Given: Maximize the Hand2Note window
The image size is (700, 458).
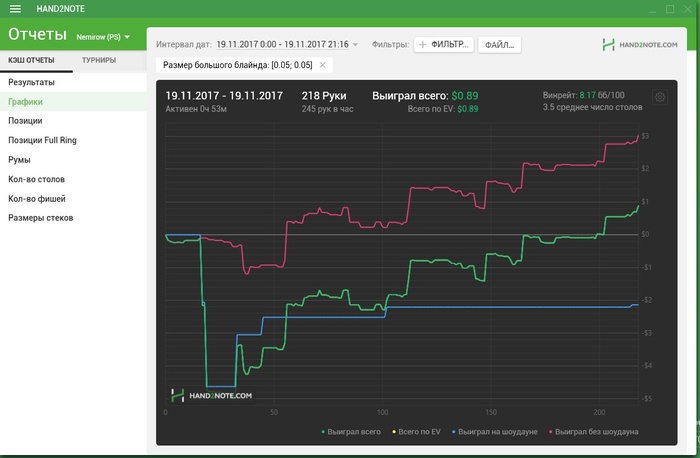Looking at the screenshot, I should click(x=670, y=9).
